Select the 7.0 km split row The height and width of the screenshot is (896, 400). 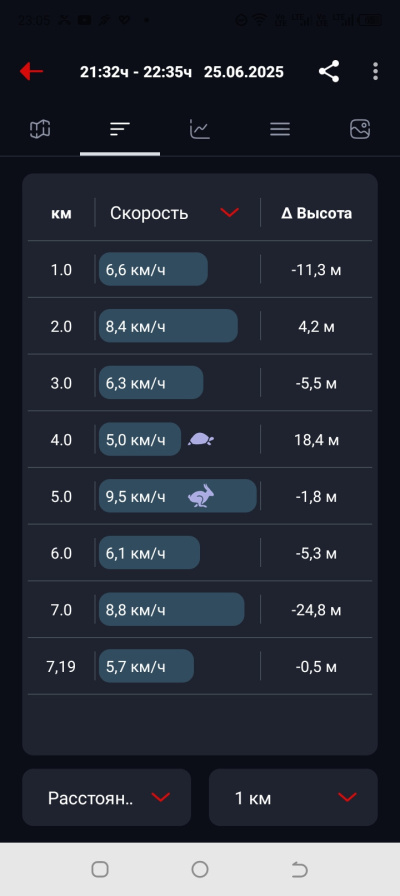point(200,610)
